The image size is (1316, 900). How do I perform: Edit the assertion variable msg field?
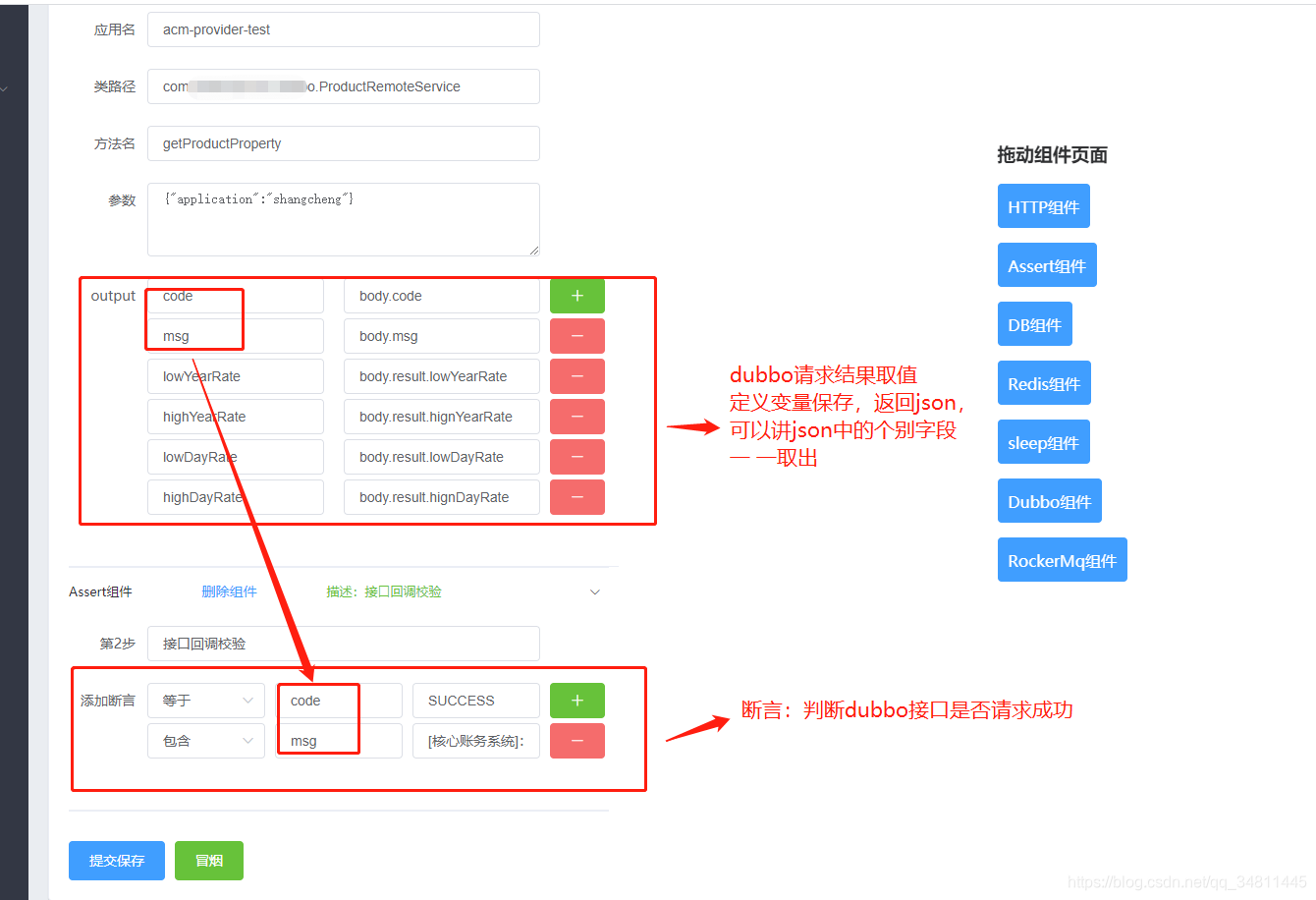(x=339, y=741)
